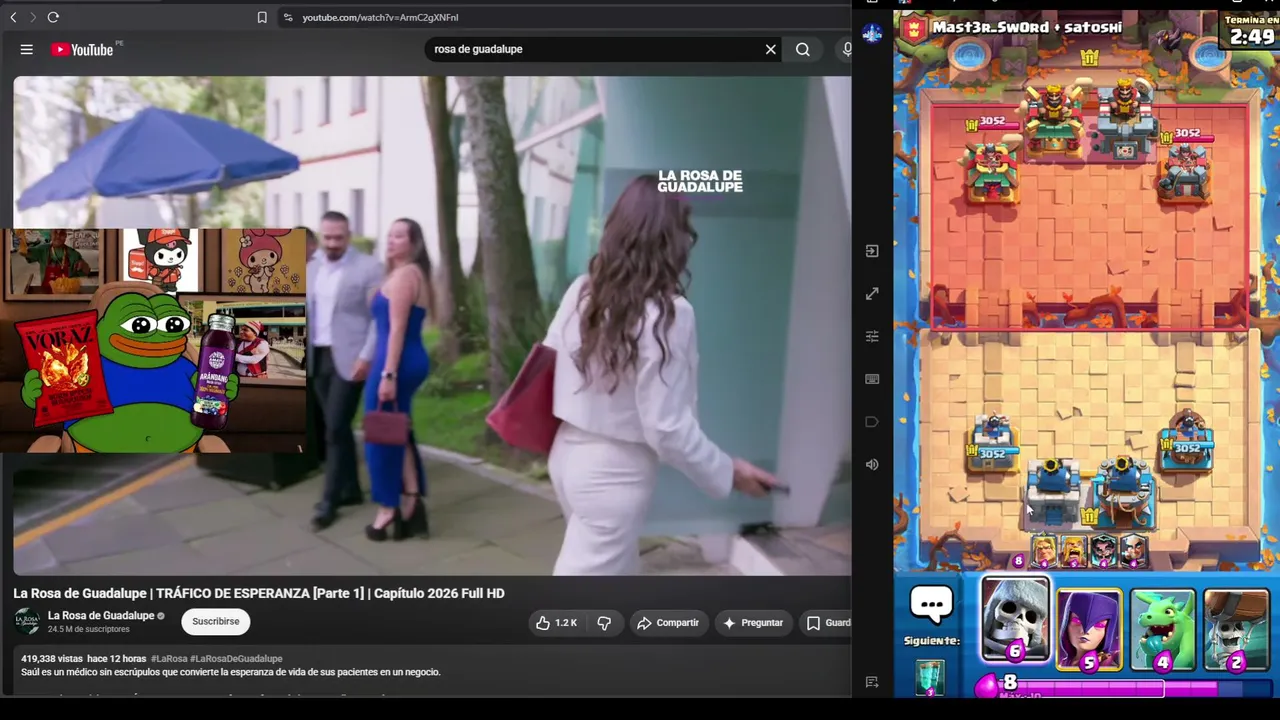Select the Witch card costing 5

pos(1089,629)
